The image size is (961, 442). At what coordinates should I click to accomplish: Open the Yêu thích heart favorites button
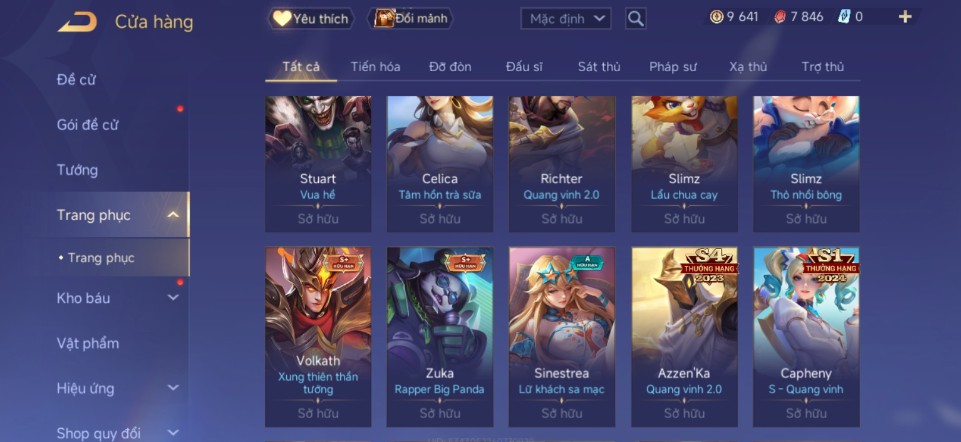311,18
